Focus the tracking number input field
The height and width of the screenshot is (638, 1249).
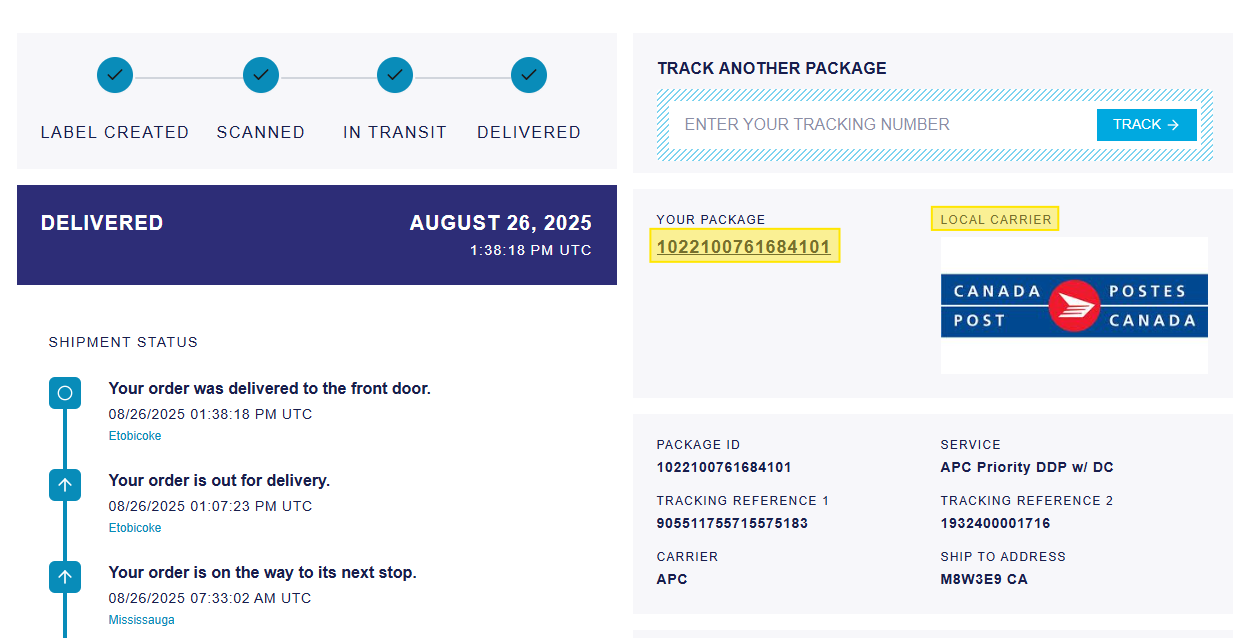(880, 125)
